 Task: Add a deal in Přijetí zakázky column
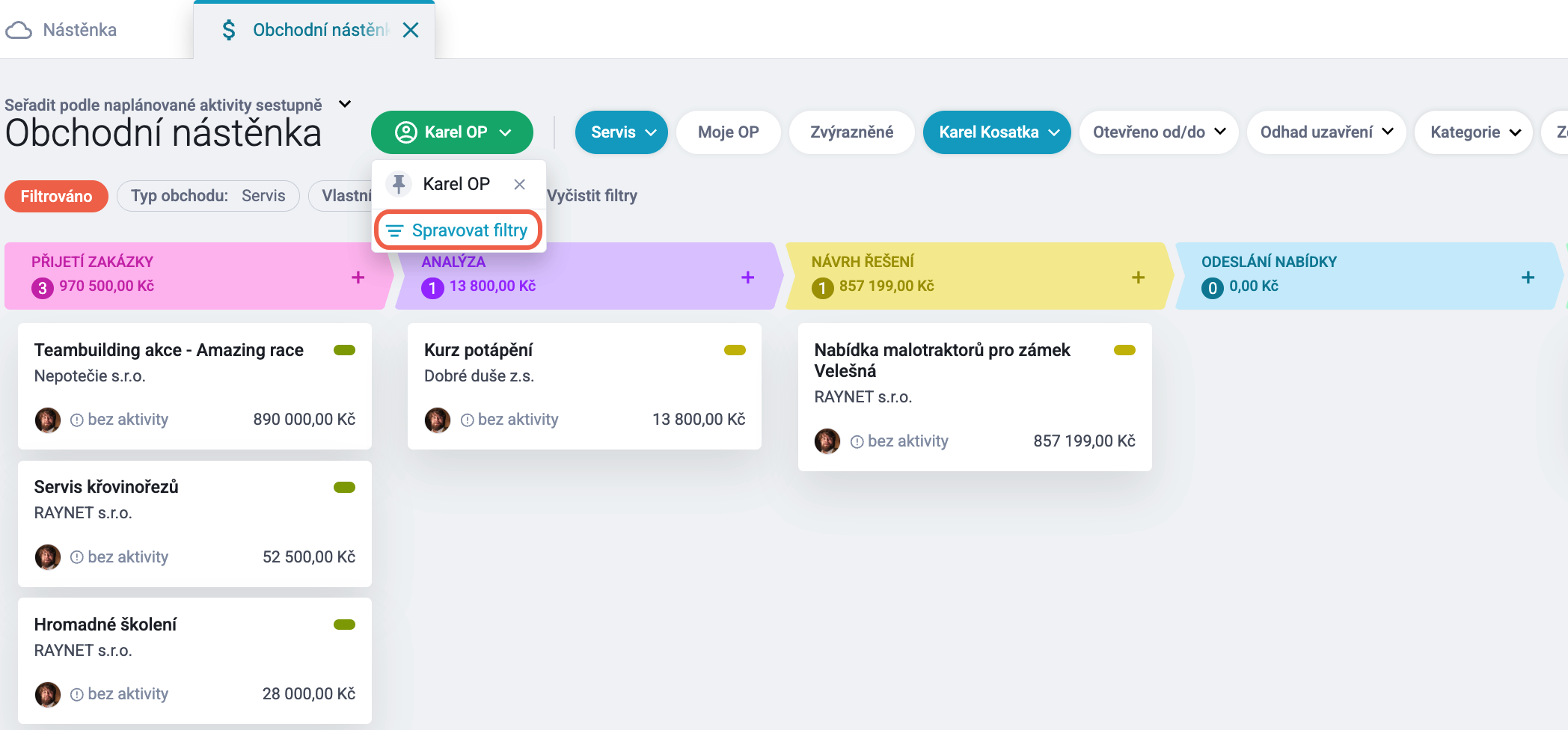358,277
